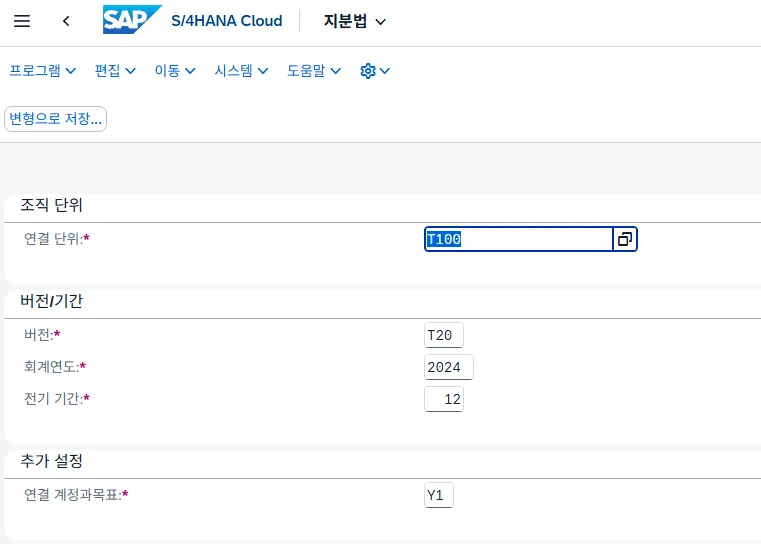Open the hamburger navigation menu

(22, 21)
